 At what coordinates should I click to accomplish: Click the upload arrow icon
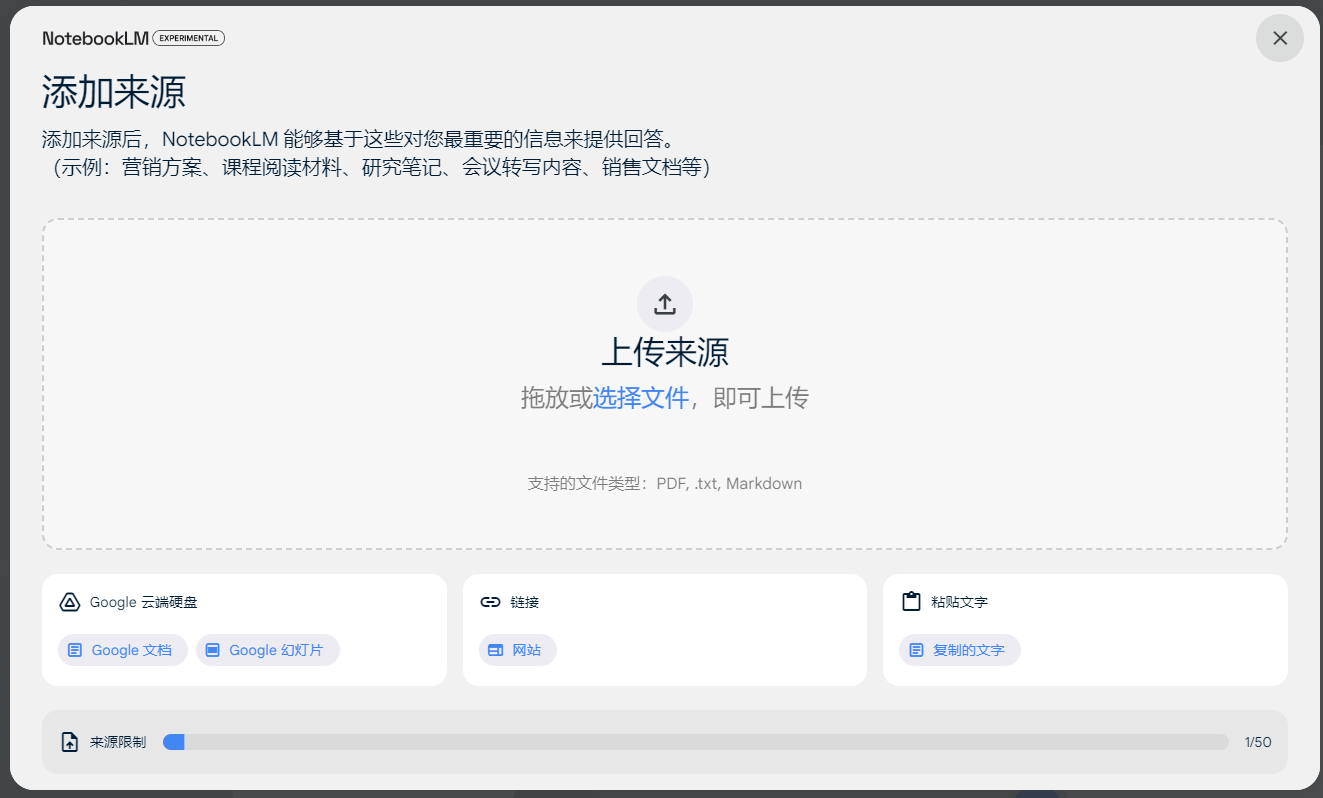point(665,304)
